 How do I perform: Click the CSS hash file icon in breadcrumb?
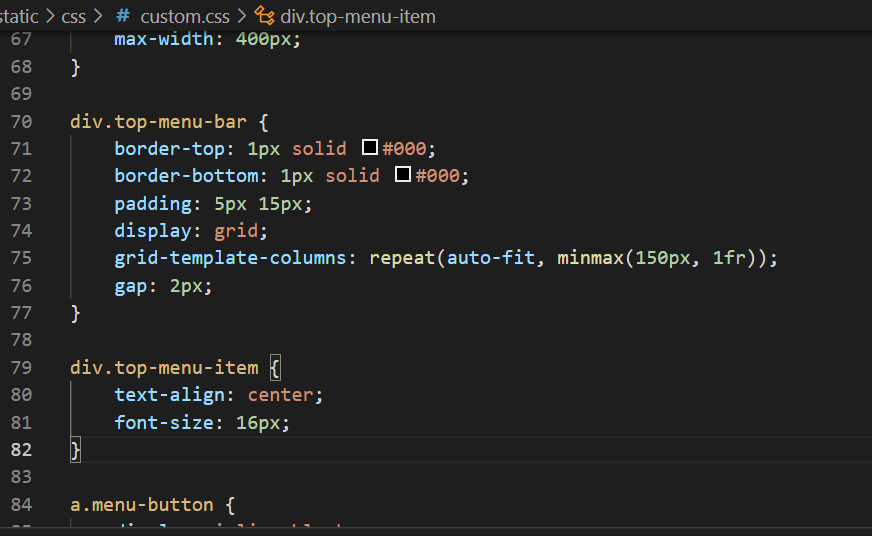click(x=123, y=16)
